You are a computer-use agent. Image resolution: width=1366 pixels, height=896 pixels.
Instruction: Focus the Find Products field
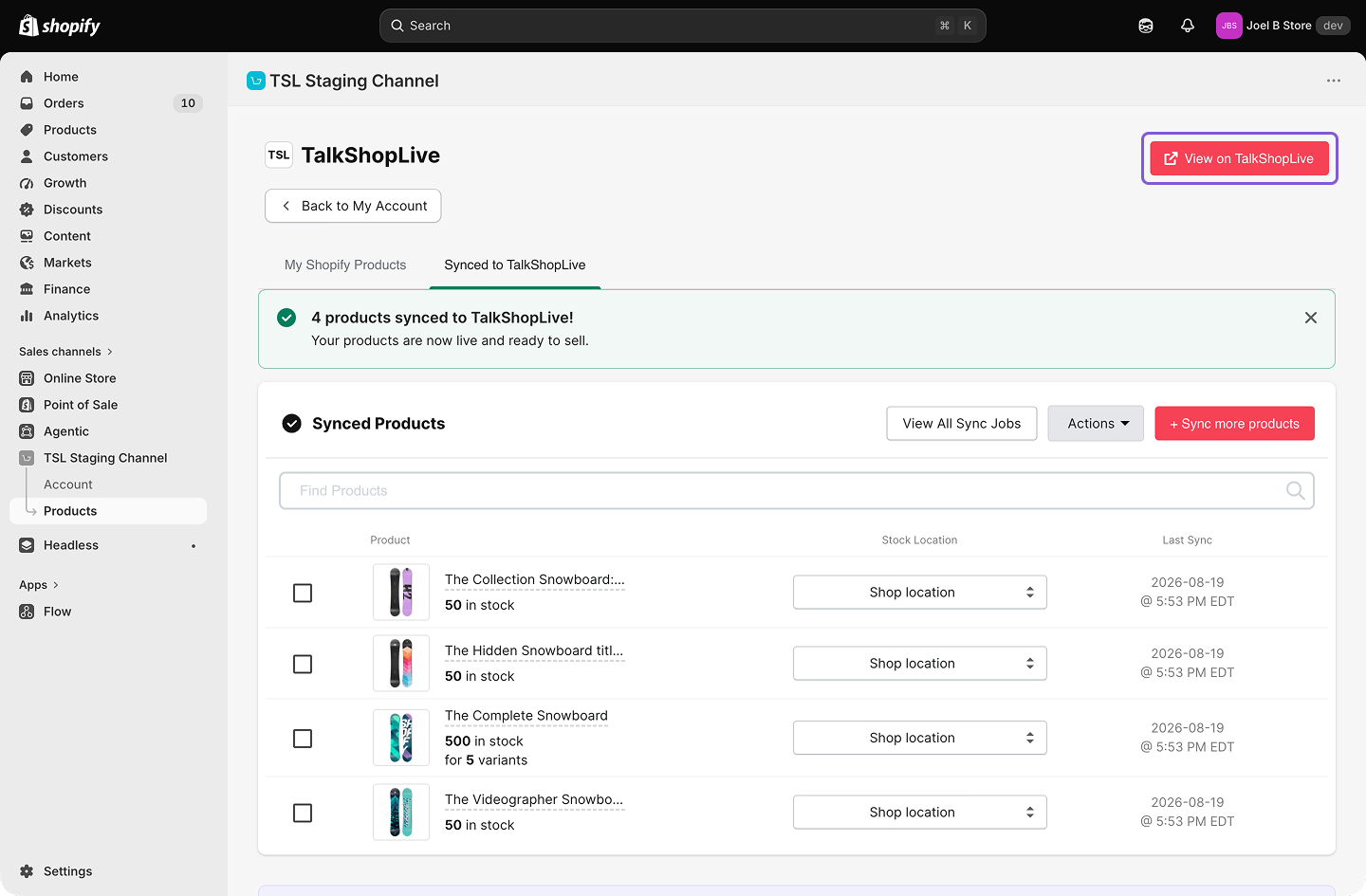pos(797,490)
